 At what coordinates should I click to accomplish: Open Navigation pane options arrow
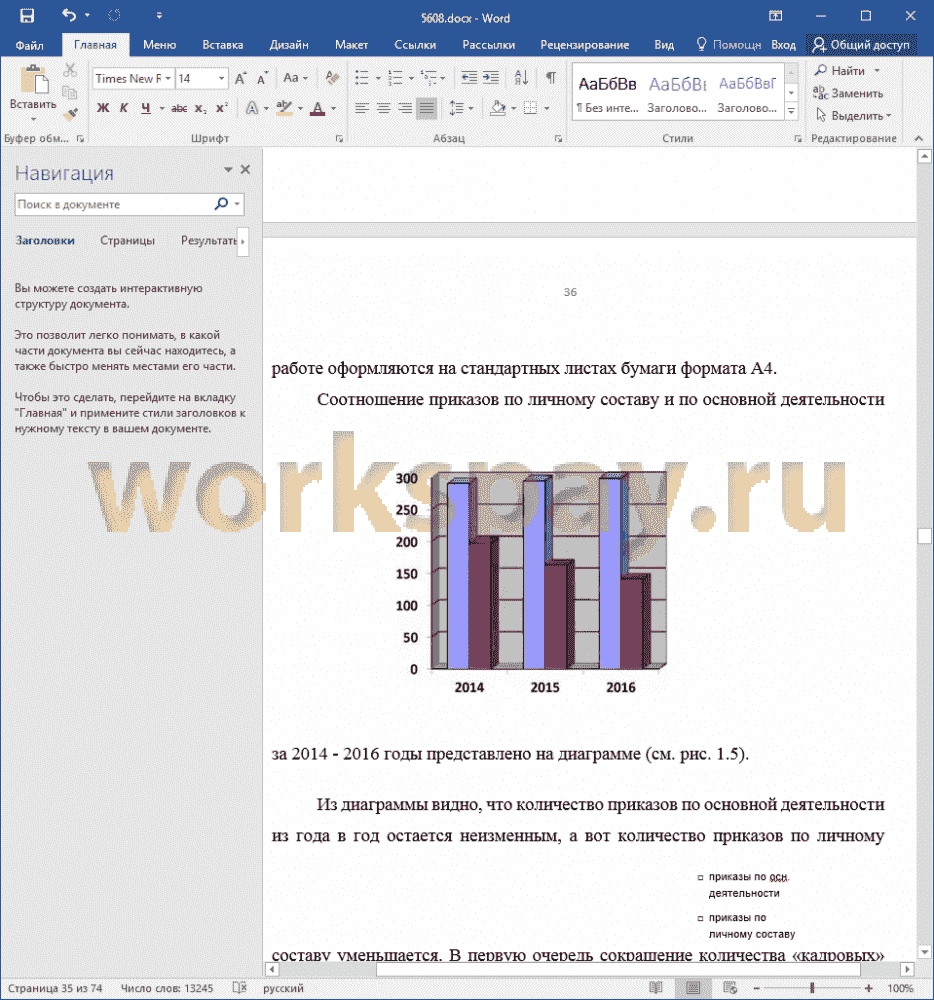(x=228, y=170)
